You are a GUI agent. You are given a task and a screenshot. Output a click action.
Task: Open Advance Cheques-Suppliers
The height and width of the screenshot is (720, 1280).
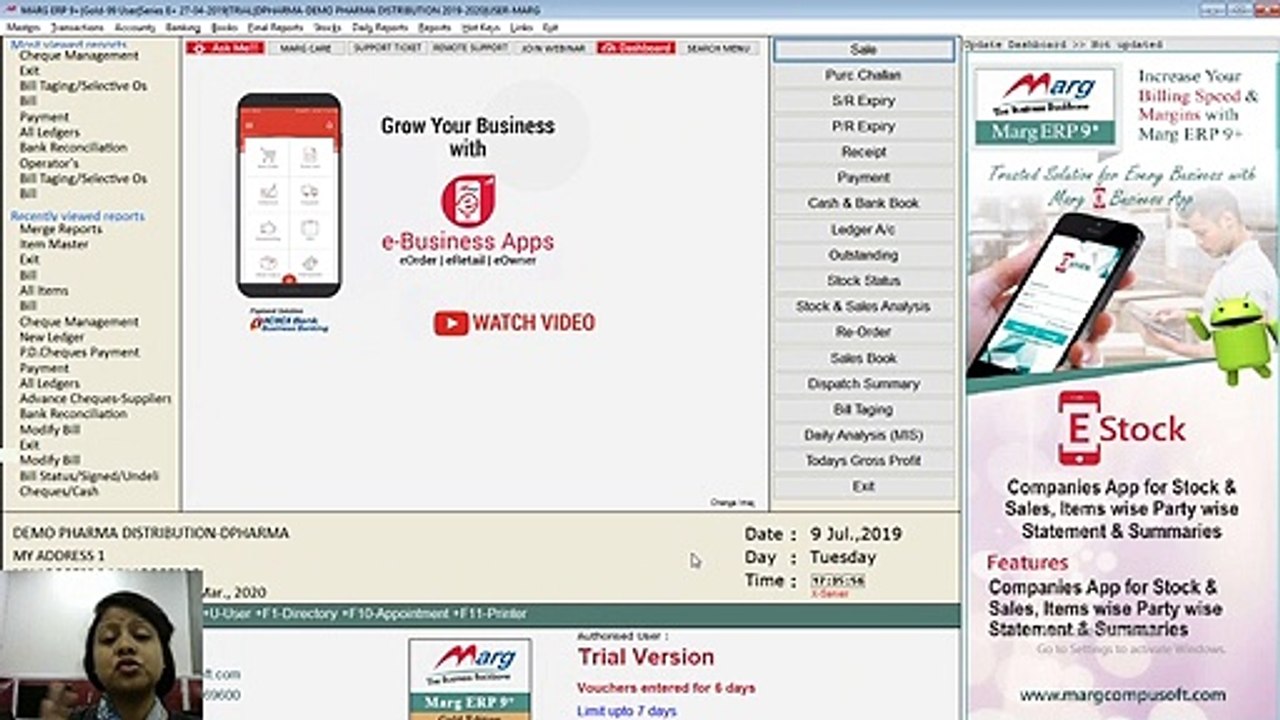click(x=96, y=398)
